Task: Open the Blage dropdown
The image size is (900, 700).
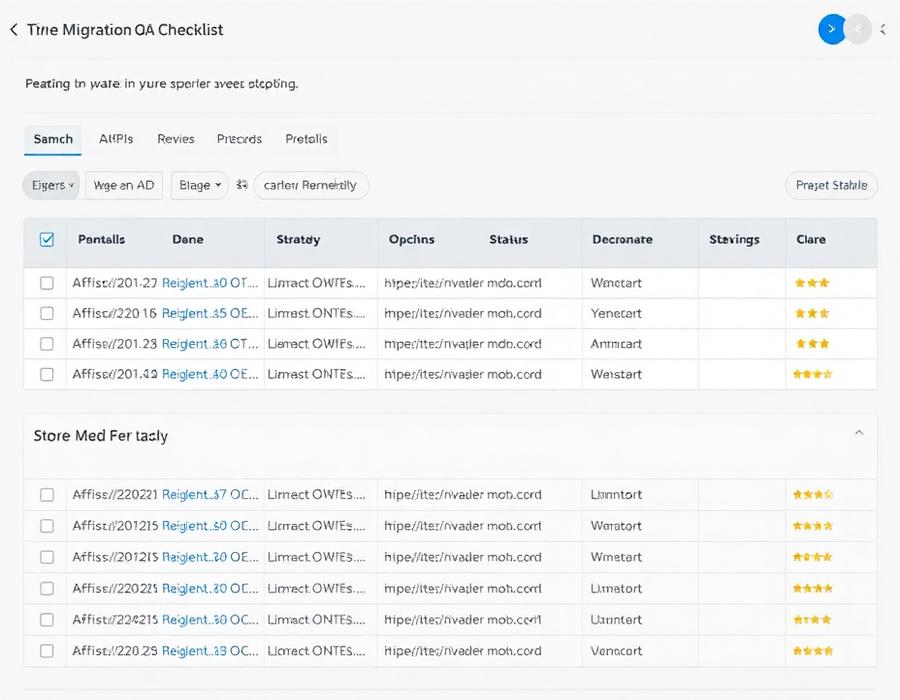Action: click(199, 185)
